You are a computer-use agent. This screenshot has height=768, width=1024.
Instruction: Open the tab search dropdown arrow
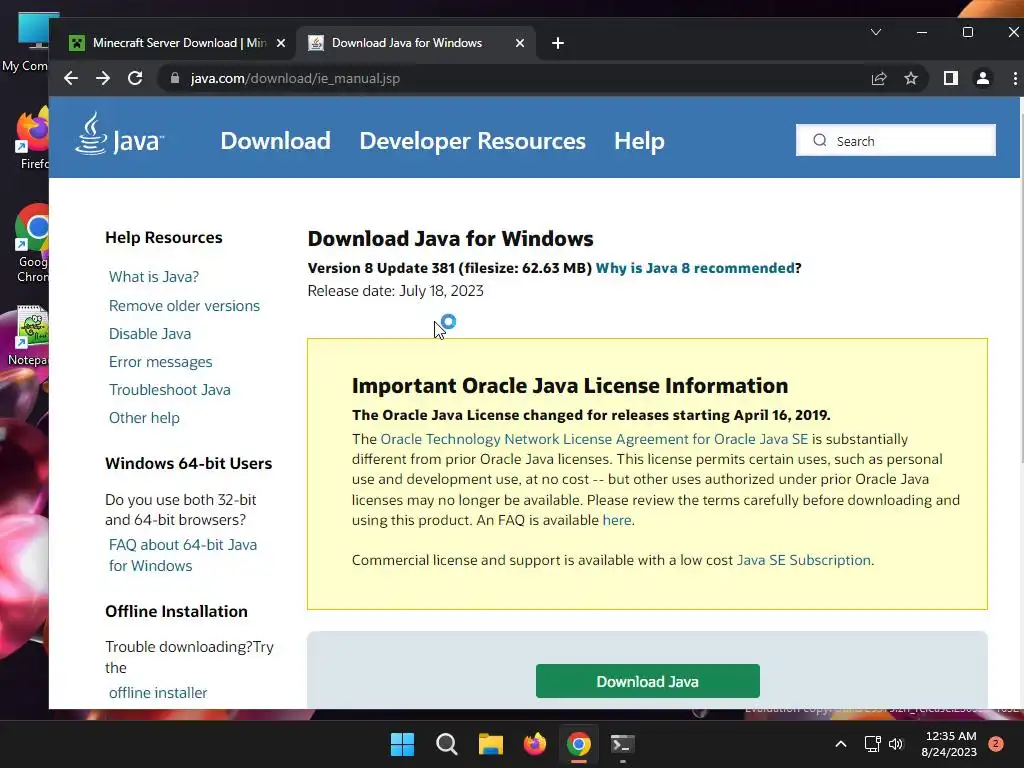[x=876, y=32]
